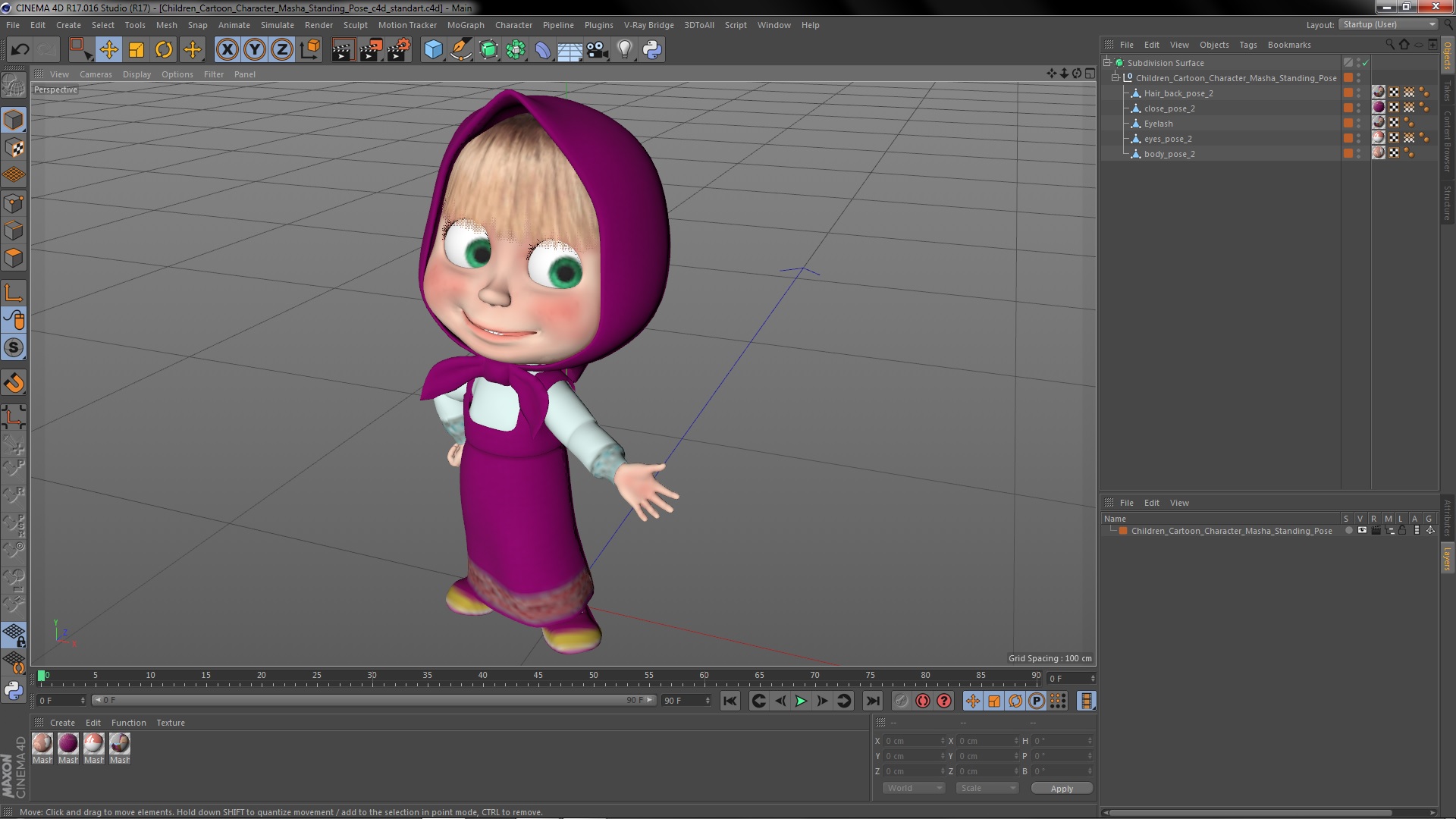Select Points mode icon
The height and width of the screenshot is (819, 1456).
click(14, 203)
